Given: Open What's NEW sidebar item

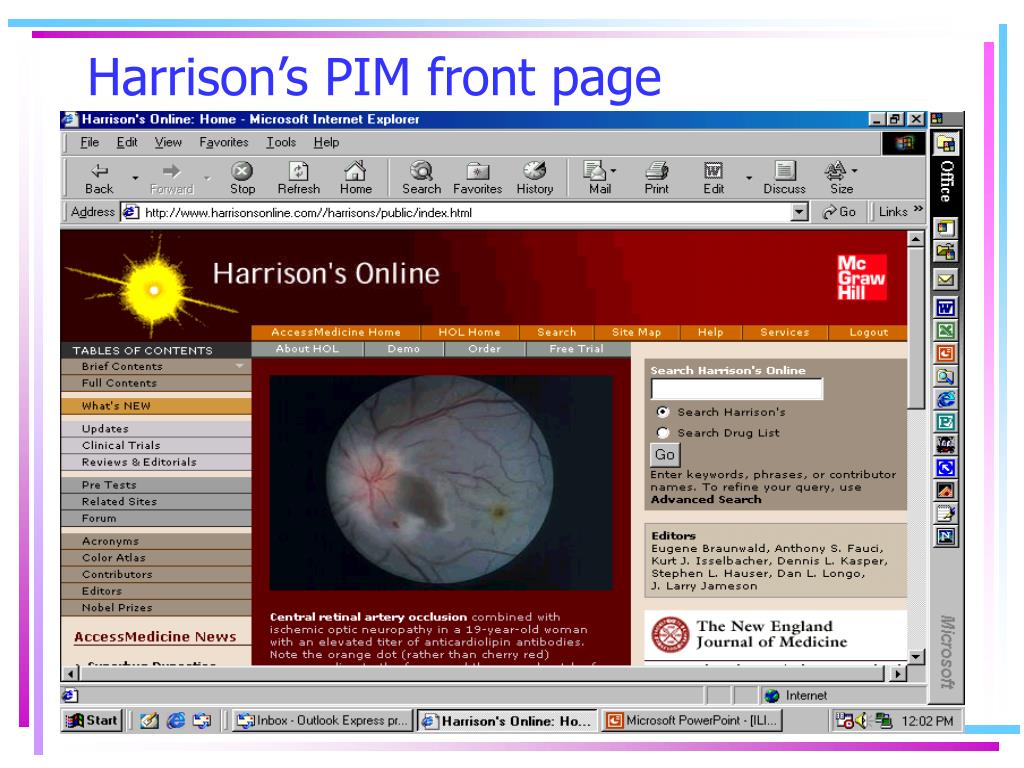Looking at the screenshot, I should [156, 406].
